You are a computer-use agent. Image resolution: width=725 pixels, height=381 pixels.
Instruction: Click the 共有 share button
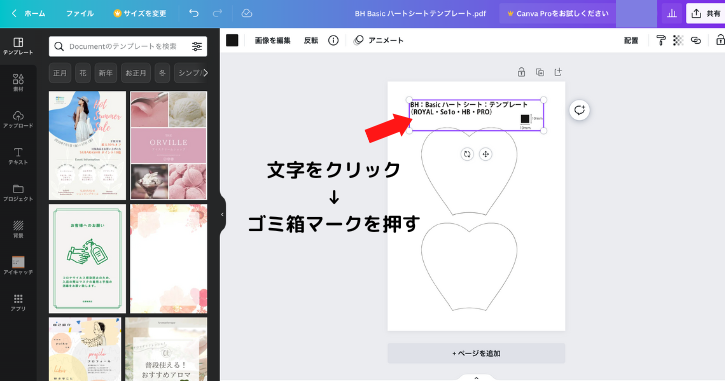pyautogui.click(x=706, y=13)
